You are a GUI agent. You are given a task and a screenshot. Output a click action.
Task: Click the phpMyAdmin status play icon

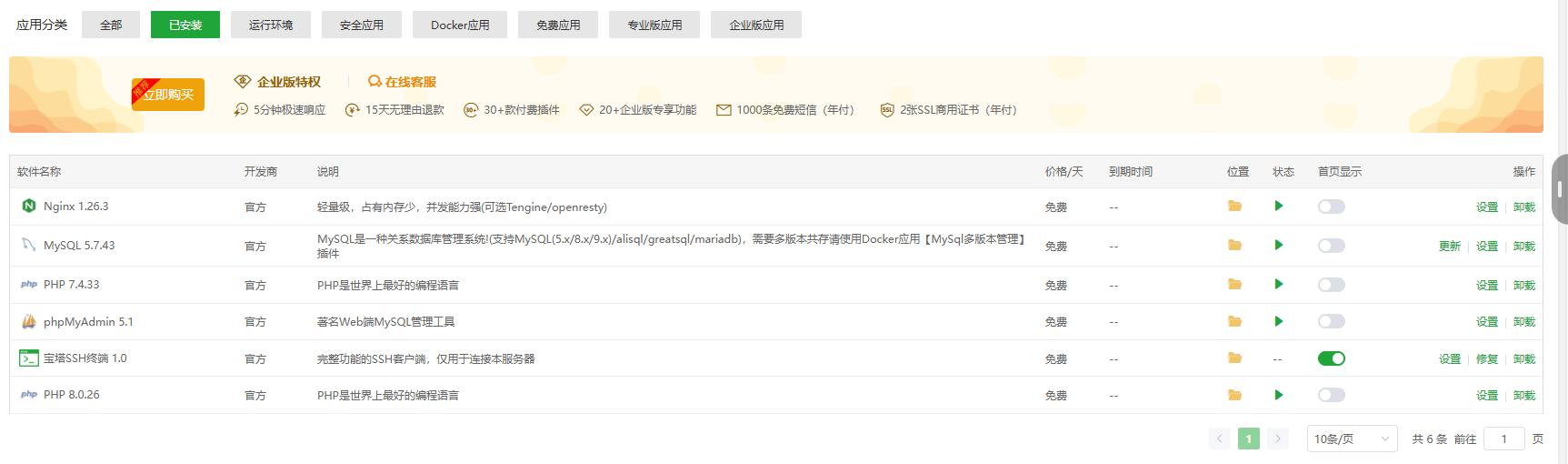pyautogui.click(x=1279, y=321)
